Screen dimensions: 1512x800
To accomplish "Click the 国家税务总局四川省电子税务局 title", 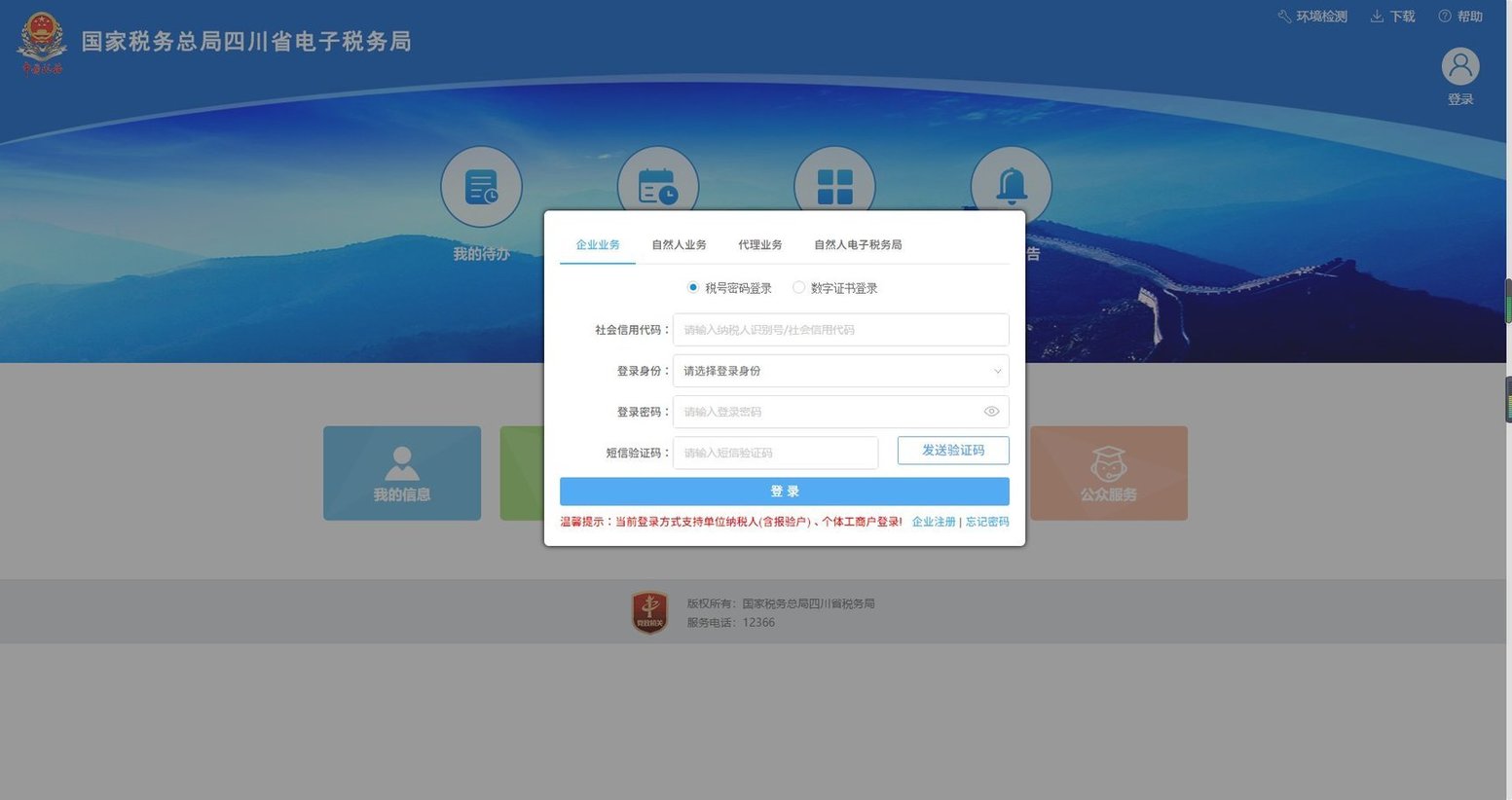I will pos(246,42).
